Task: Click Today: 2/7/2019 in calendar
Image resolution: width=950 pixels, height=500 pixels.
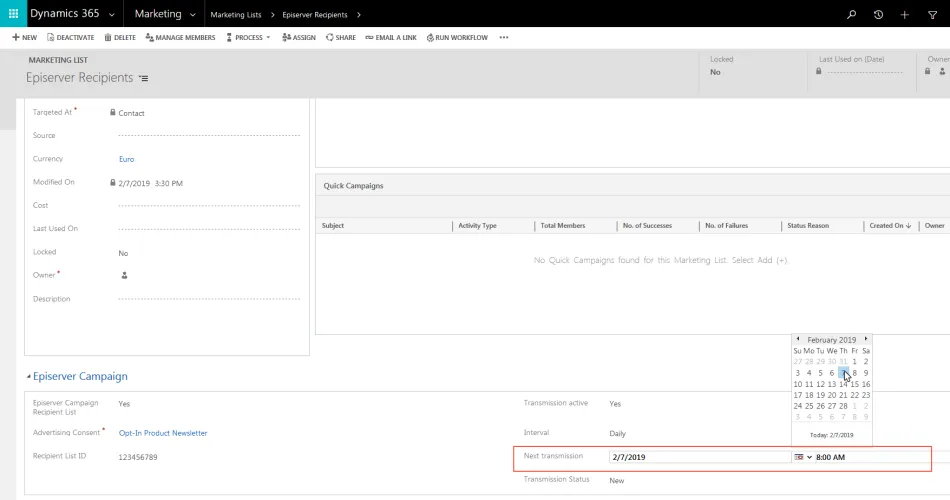Action: click(832, 435)
